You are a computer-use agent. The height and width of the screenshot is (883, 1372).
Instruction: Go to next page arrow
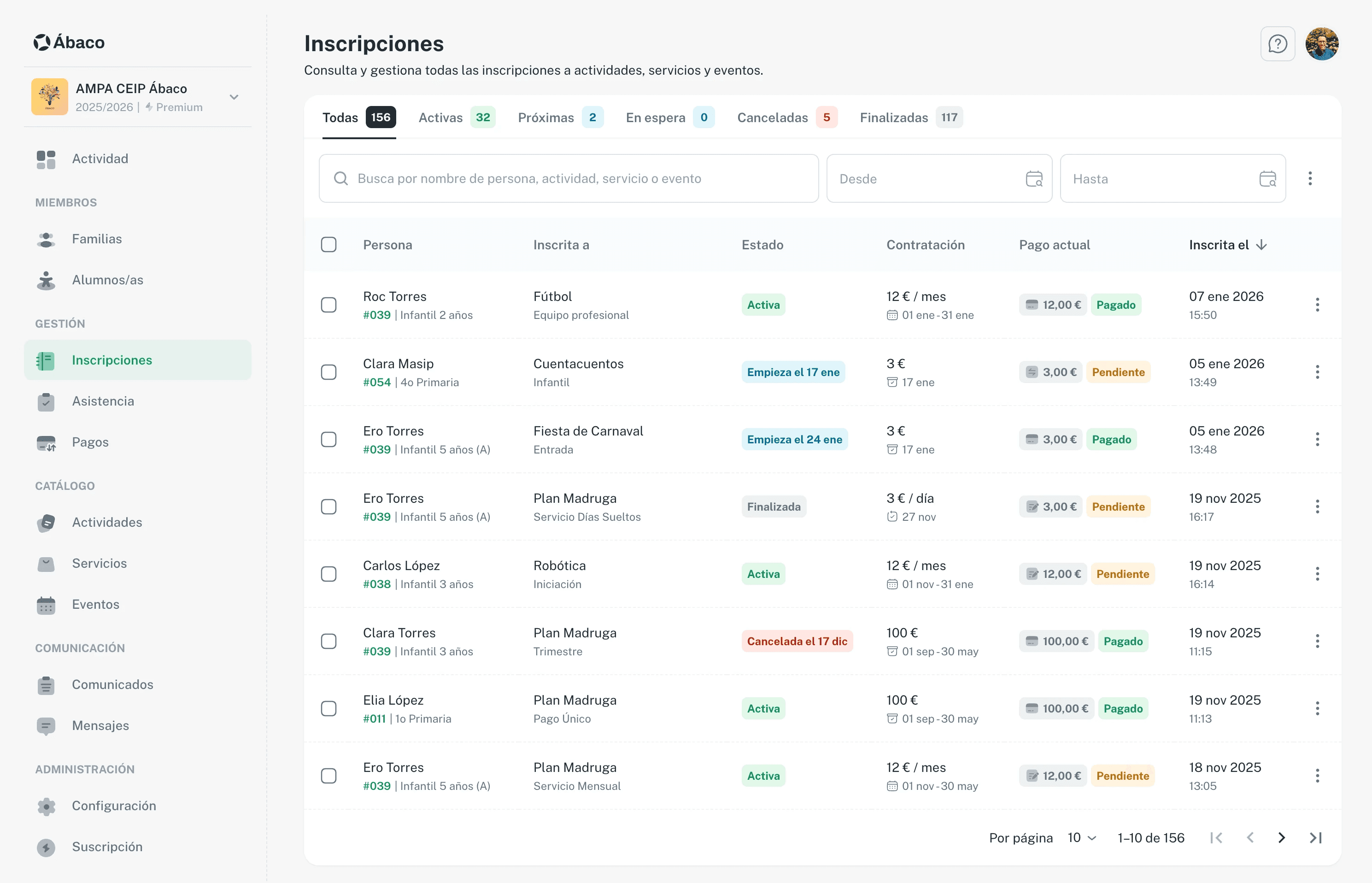(1281, 838)
